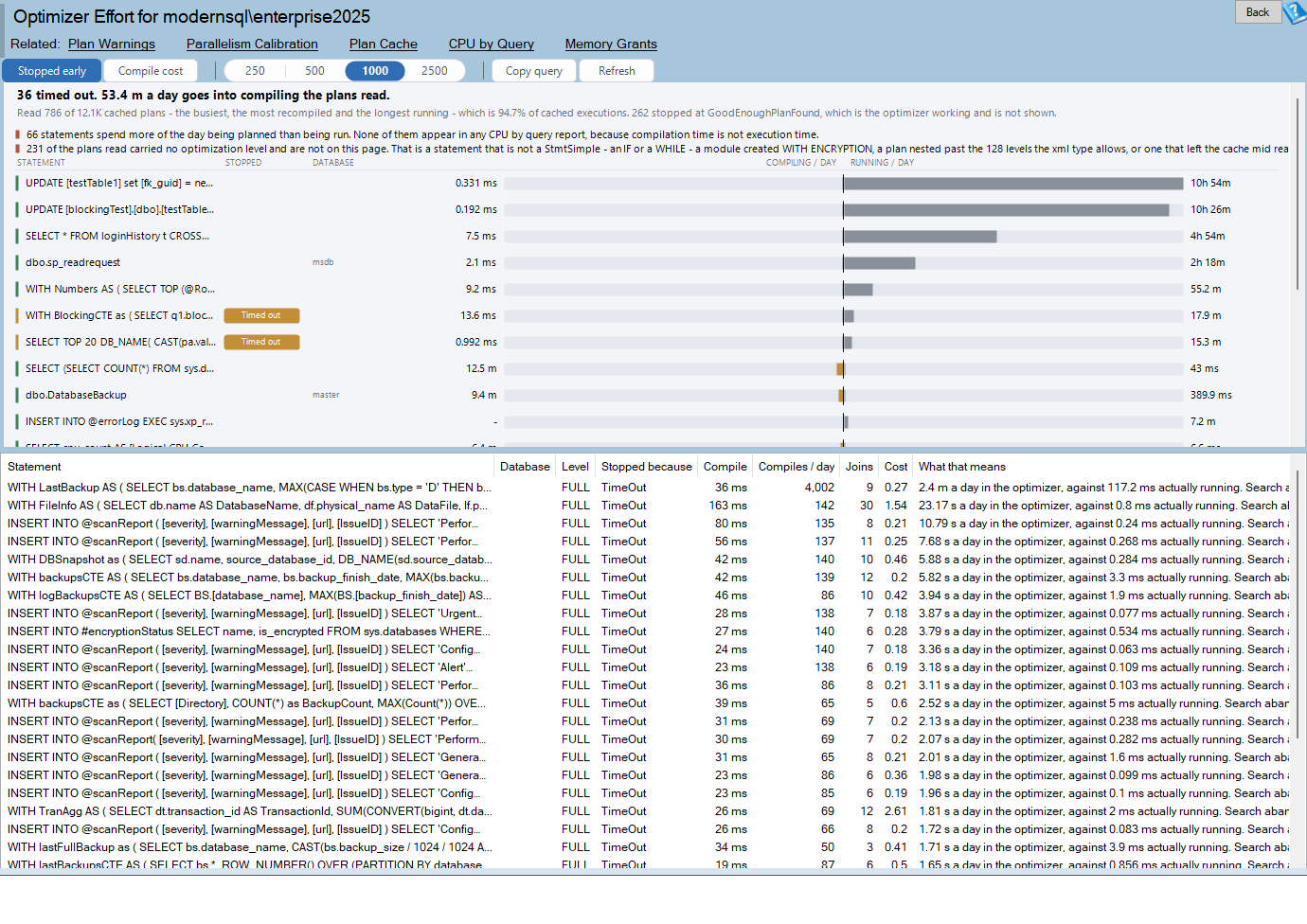Viewport: 1307px width, 924px height.
Task: Open the Plan Warnings related link
Action: (112, 44)
